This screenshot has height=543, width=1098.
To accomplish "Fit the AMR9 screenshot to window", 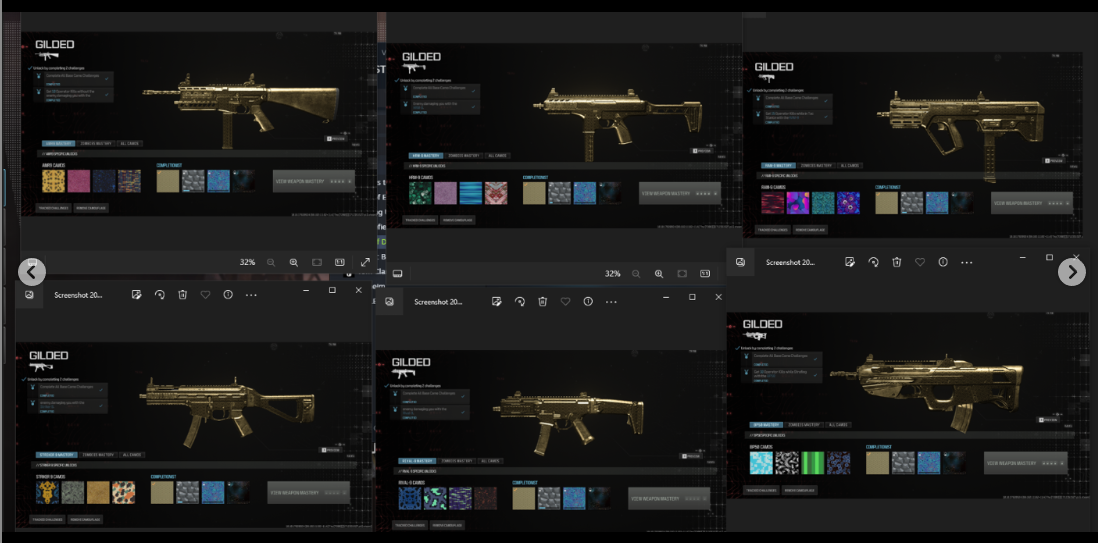I will [317, 262].
